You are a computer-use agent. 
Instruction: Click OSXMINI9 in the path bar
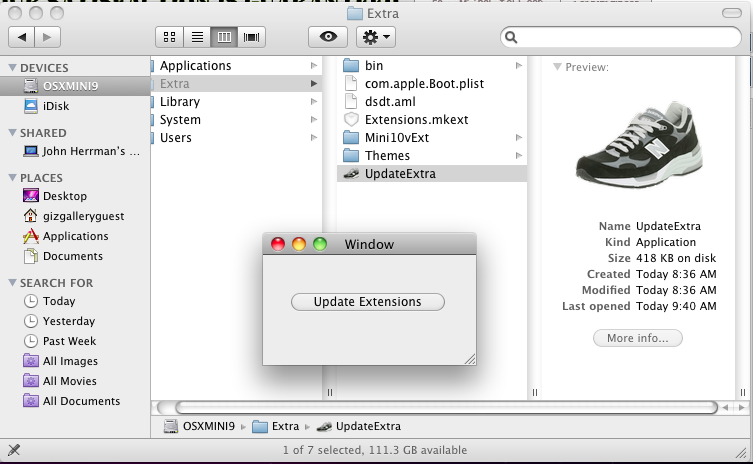(x=199, y=427)
